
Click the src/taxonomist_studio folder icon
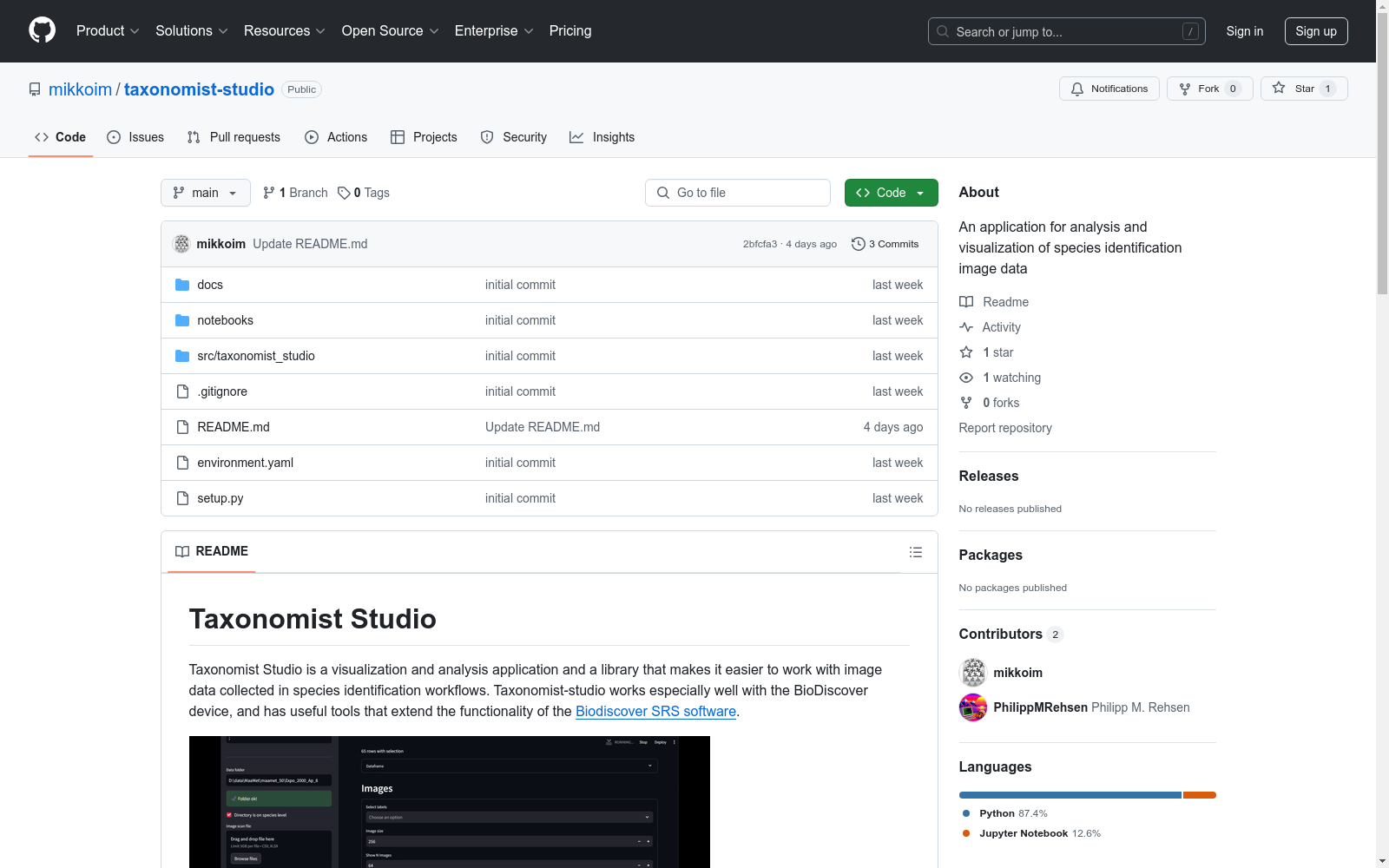182,356
